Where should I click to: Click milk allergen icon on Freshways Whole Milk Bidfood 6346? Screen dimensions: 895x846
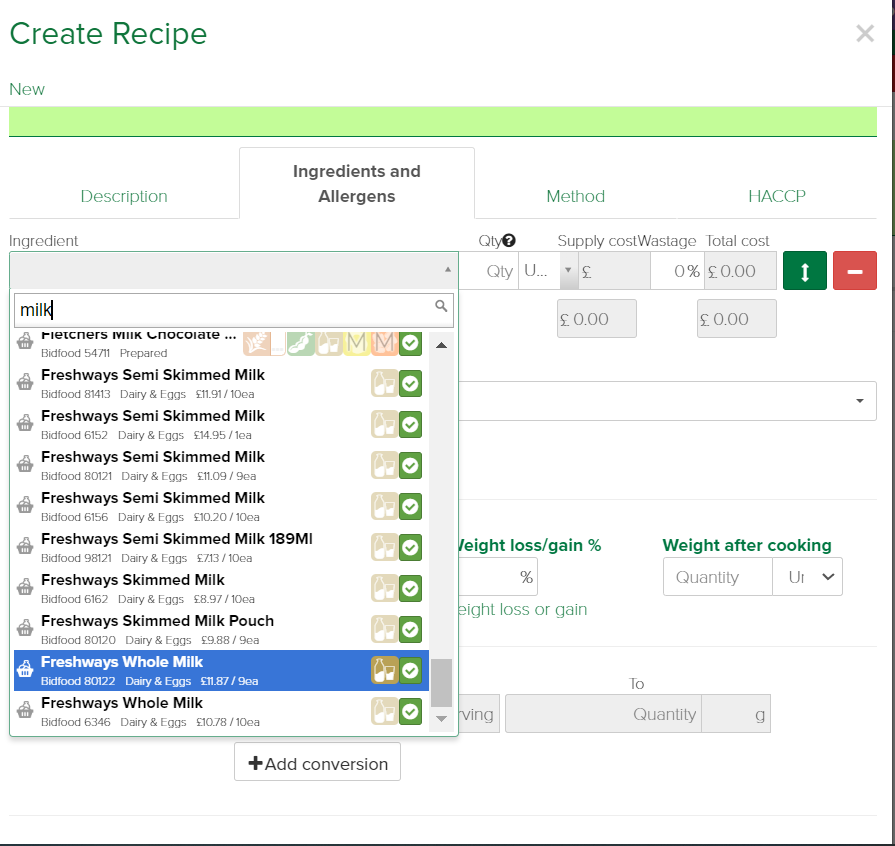[x=384, y=711]
